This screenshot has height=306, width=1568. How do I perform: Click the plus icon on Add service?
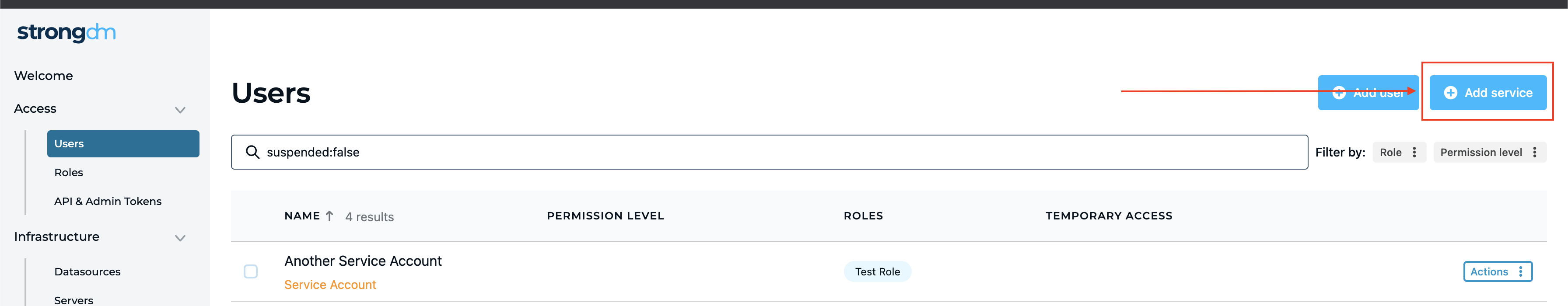(x=1450, y=93)
